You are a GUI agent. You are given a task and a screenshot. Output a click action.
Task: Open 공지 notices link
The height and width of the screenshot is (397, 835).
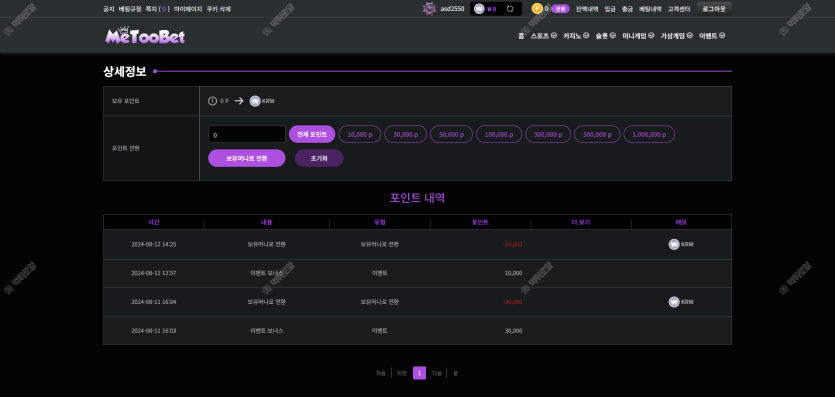click(109, 9)
